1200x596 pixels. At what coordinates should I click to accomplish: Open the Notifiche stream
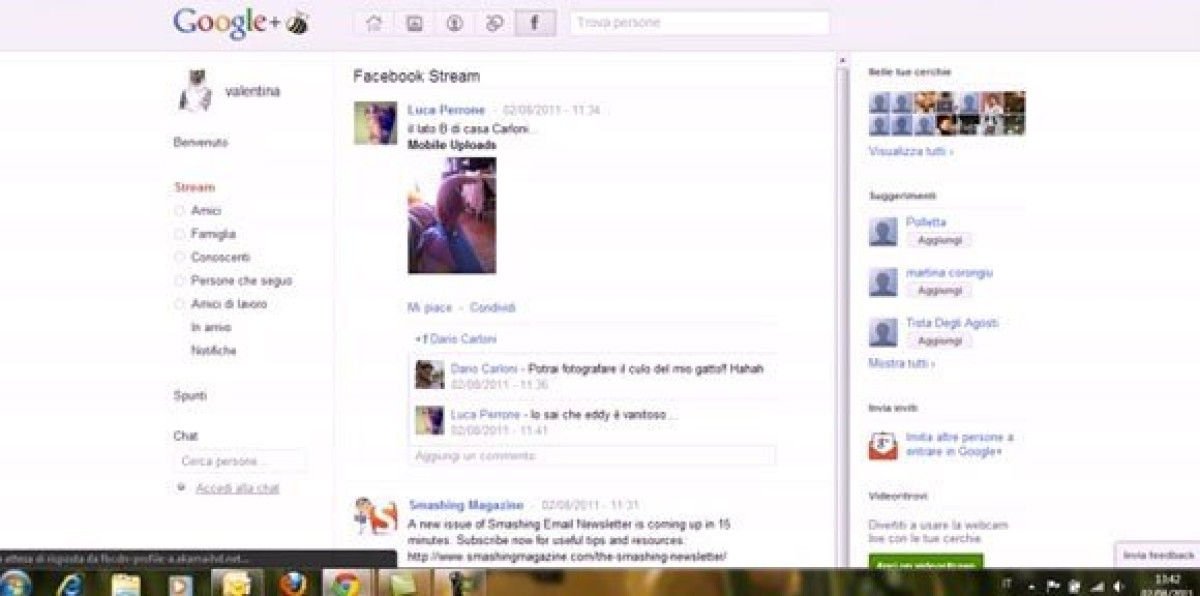214,351
